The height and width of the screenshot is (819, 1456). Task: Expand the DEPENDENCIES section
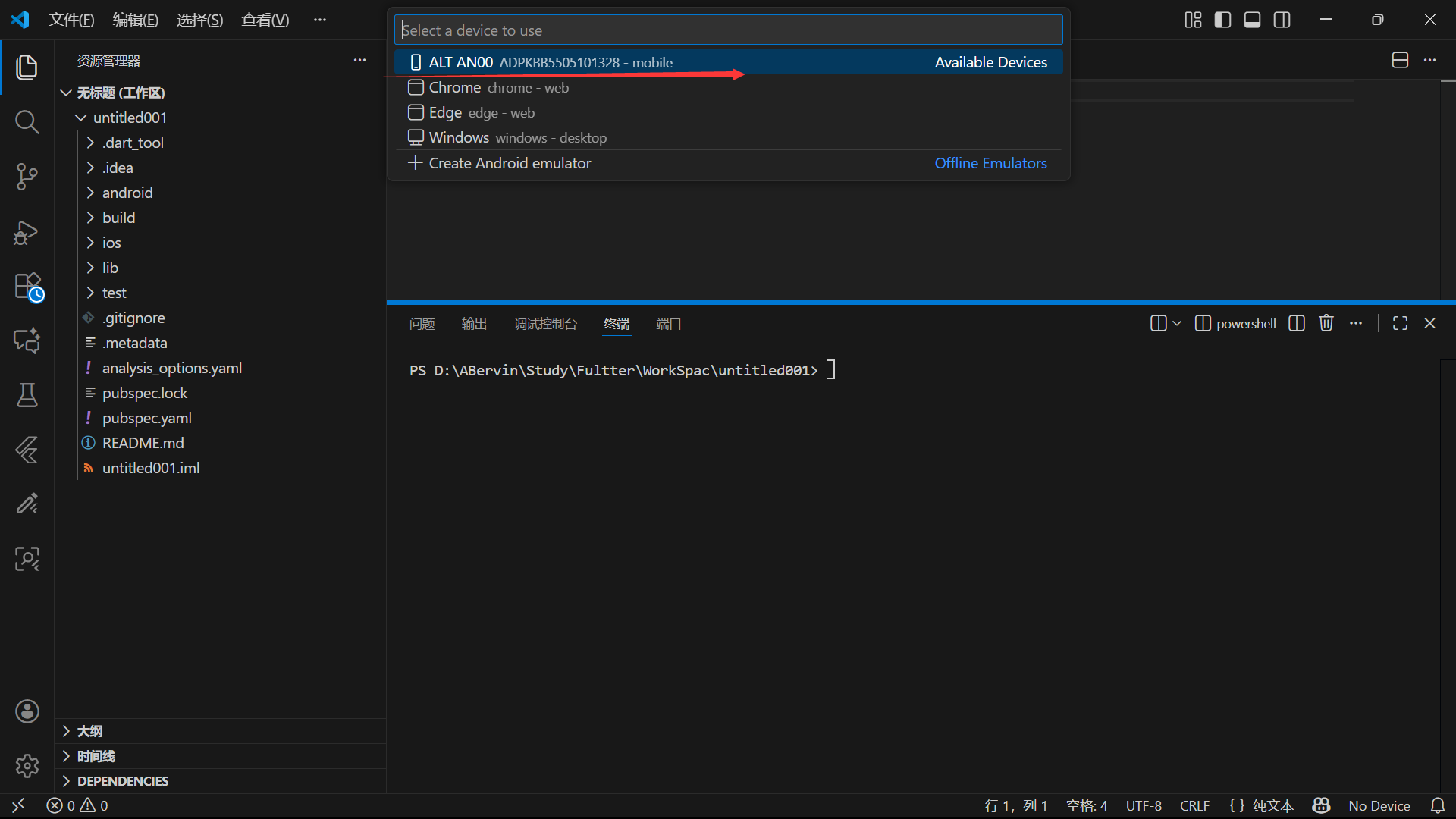[123, 781]
